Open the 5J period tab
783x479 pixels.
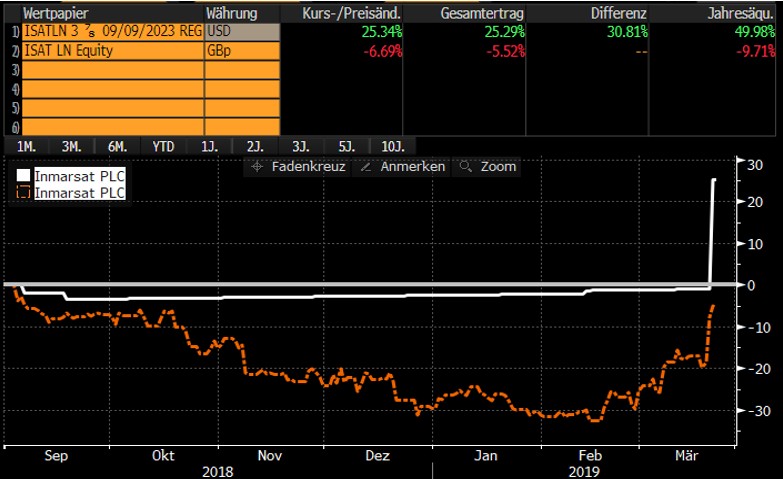[x=346, y=146]
